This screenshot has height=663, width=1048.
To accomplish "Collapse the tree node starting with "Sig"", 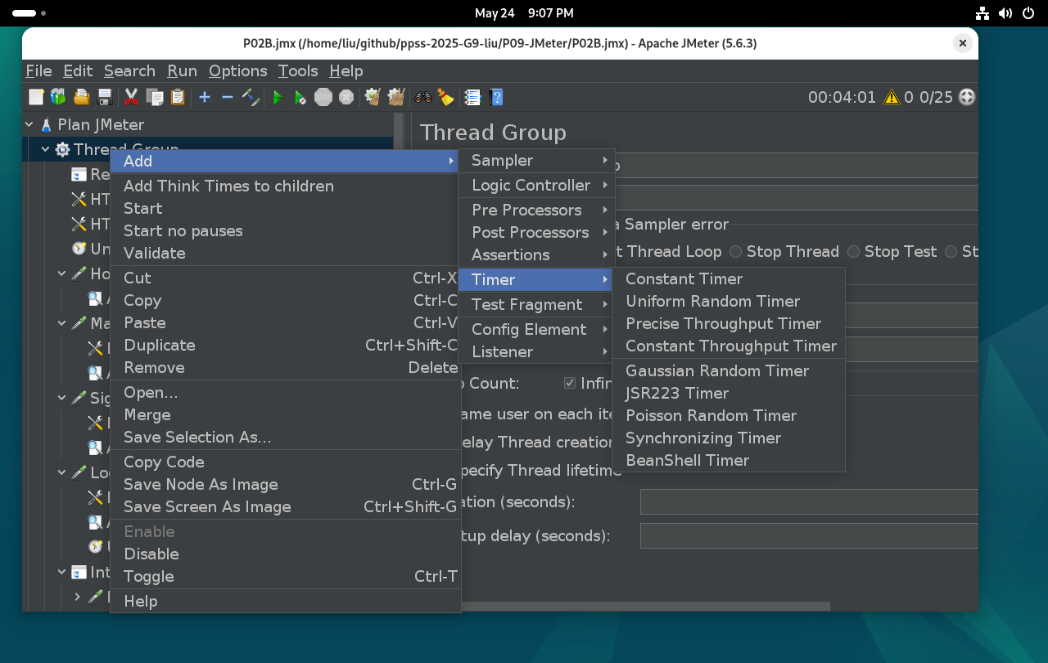I will [x=61, y=398].
